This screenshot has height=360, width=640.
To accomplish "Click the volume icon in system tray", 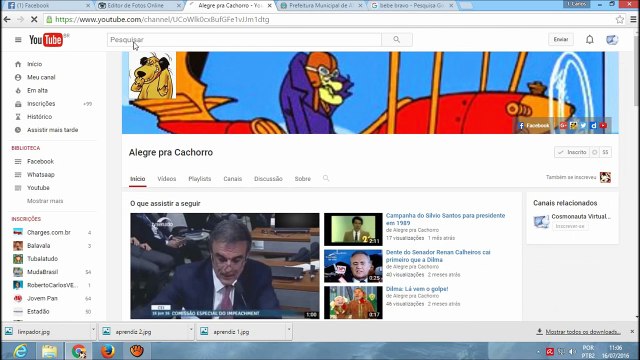I will (x=572, y=351).
